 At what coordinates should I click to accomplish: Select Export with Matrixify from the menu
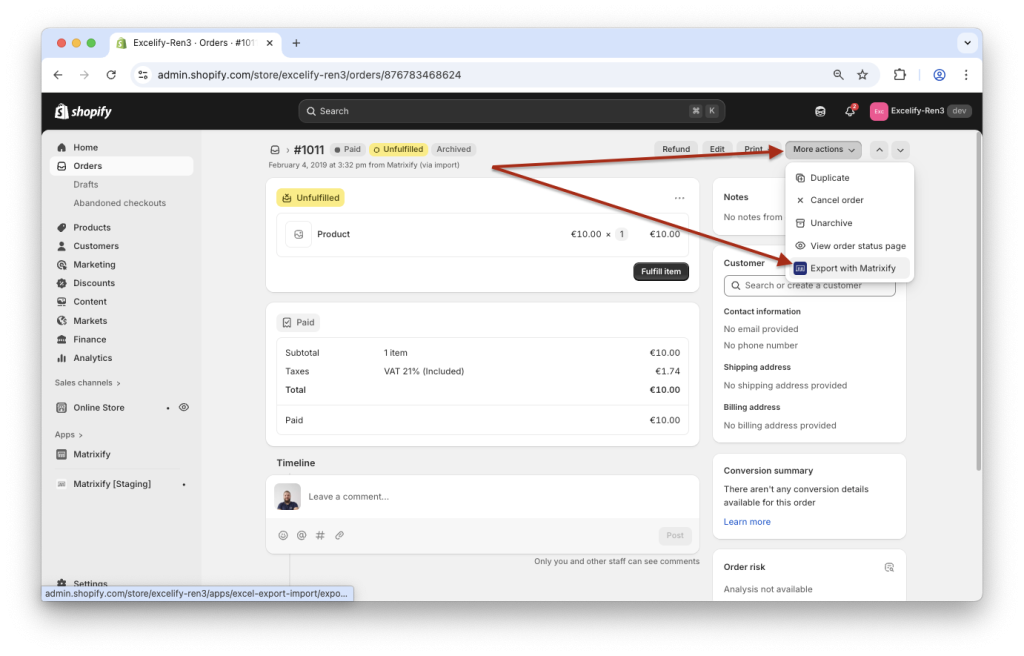tap(851, 268)
